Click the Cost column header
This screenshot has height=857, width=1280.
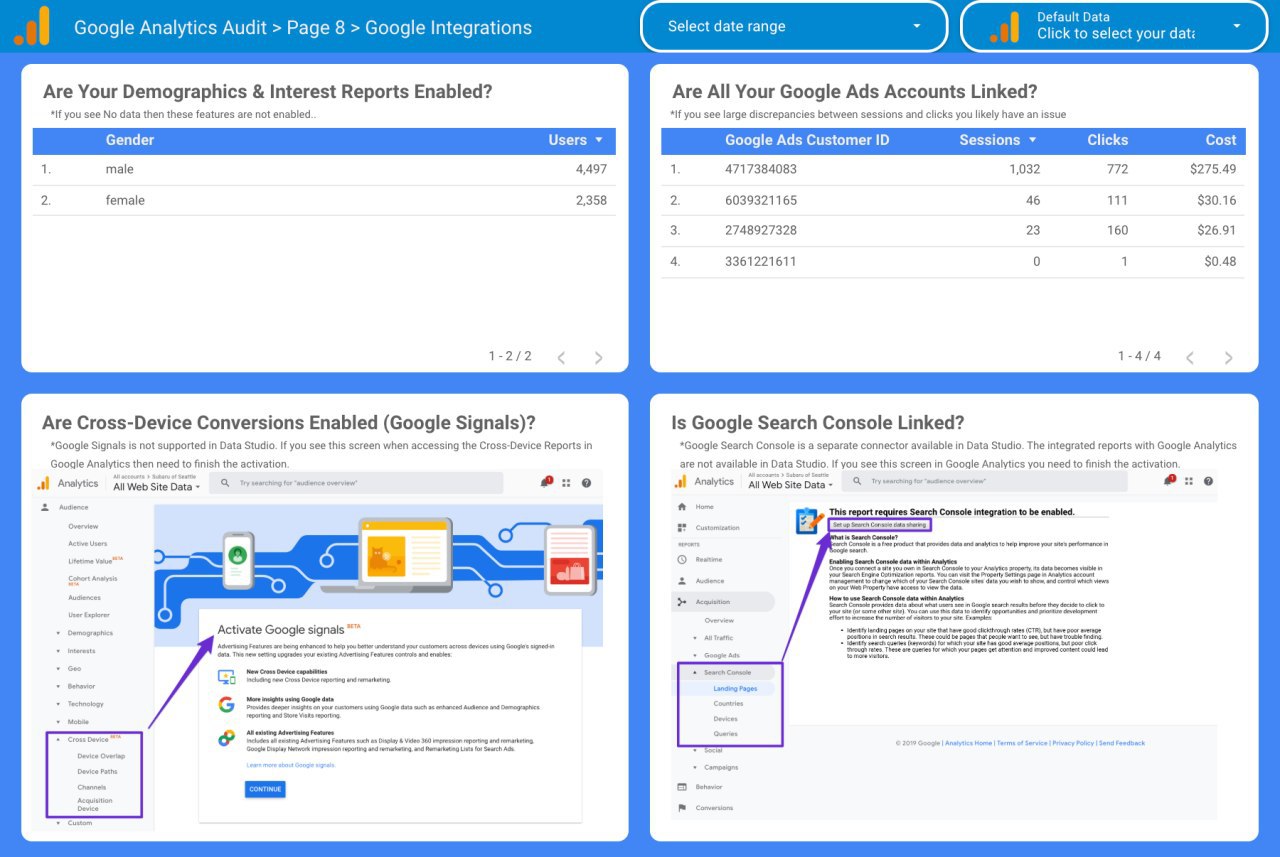pyautogui.click(x=1221, y=140)
